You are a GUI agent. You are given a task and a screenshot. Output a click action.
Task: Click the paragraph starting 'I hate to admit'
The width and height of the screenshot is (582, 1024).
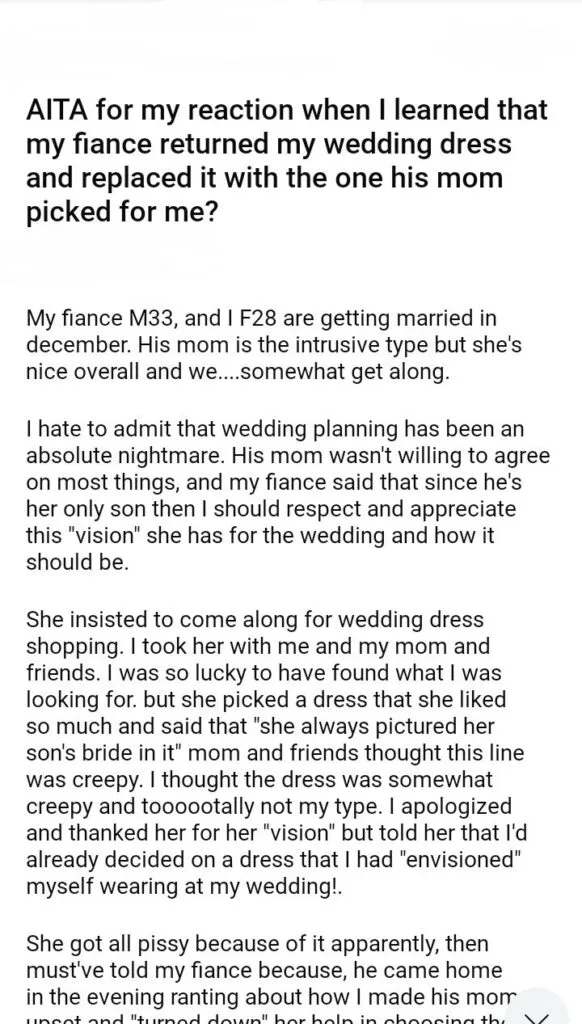pos(288,496)
